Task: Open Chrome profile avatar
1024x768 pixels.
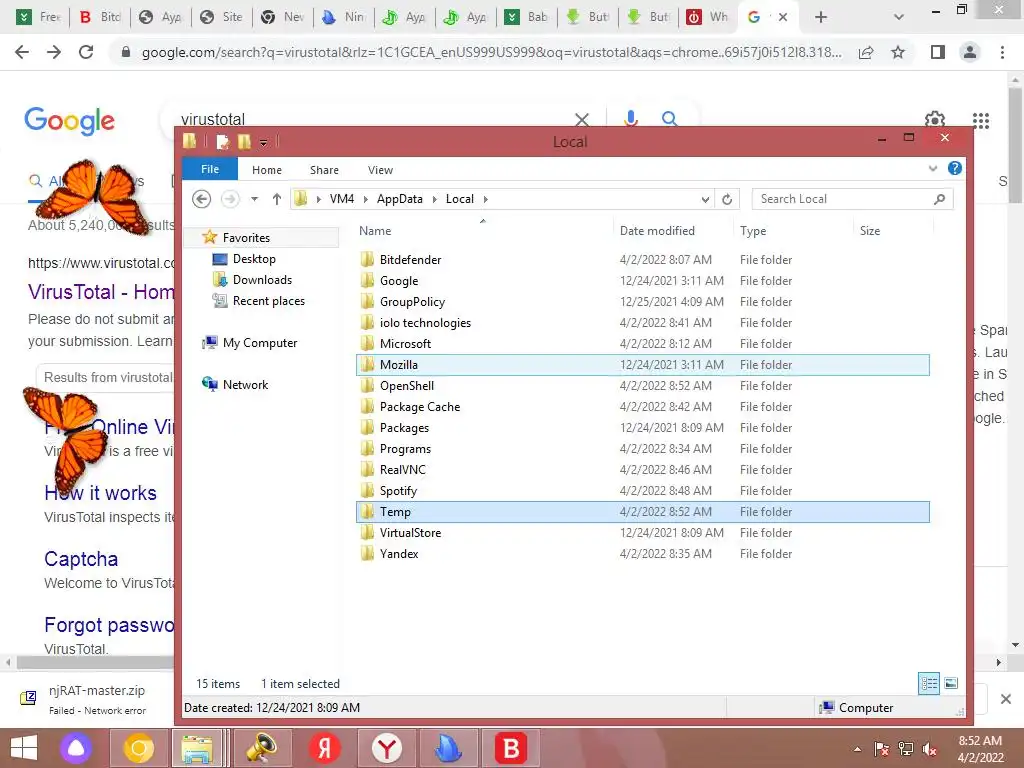Action: tap(970, 52)
